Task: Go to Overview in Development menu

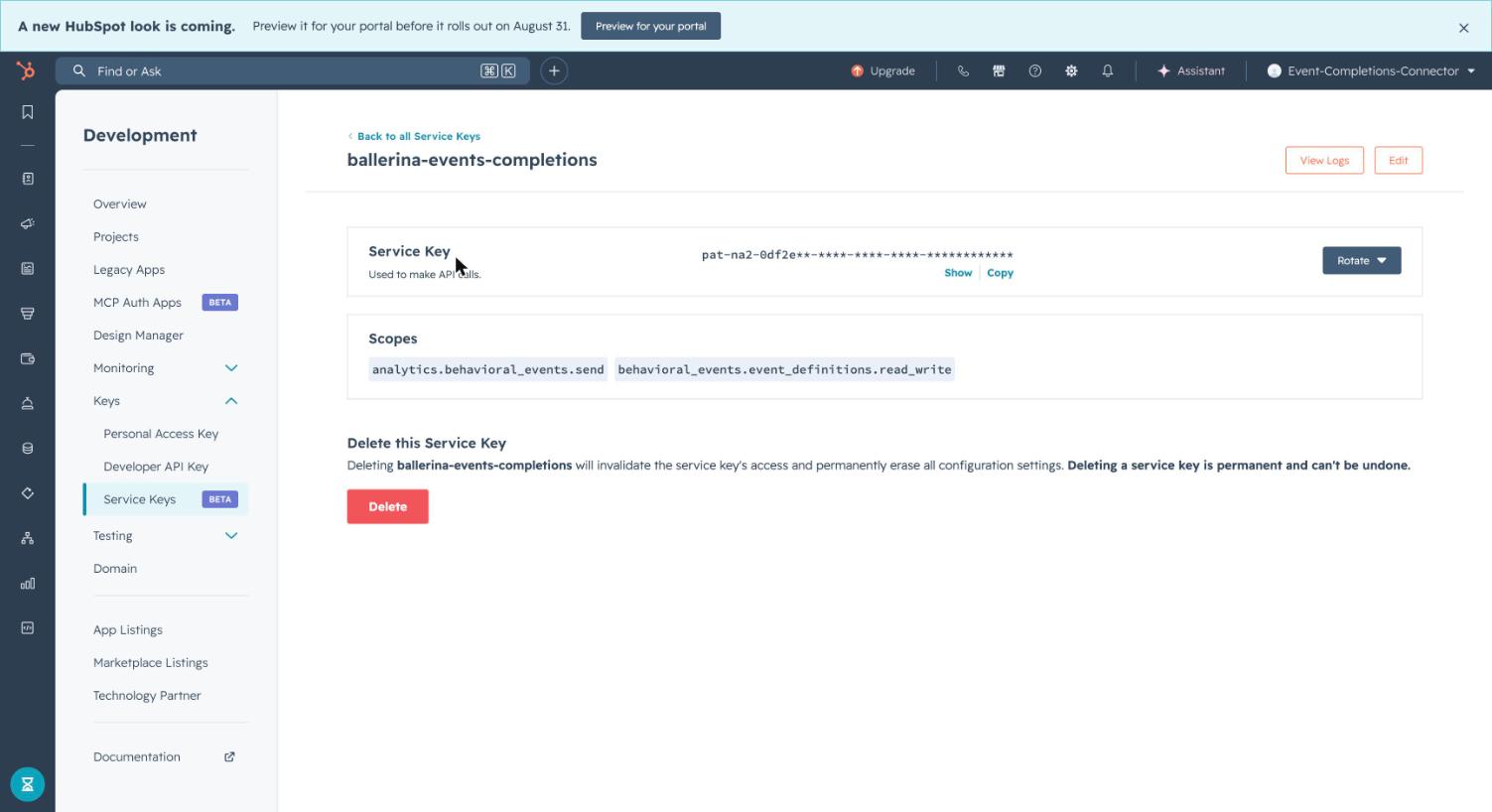Action: 120,203
